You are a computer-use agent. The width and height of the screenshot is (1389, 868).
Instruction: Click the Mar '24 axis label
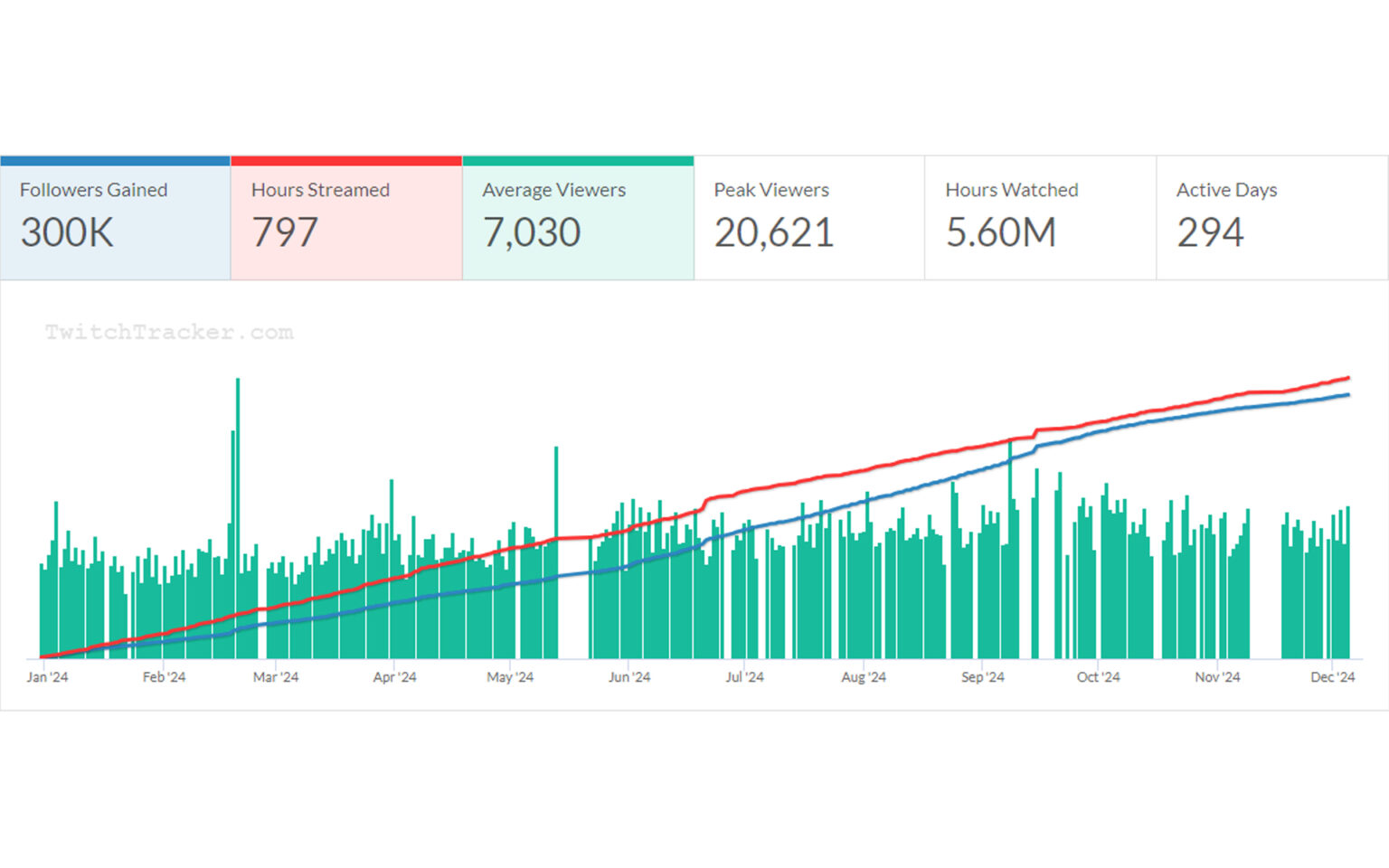pyautogui.click(x=276, y=677)
